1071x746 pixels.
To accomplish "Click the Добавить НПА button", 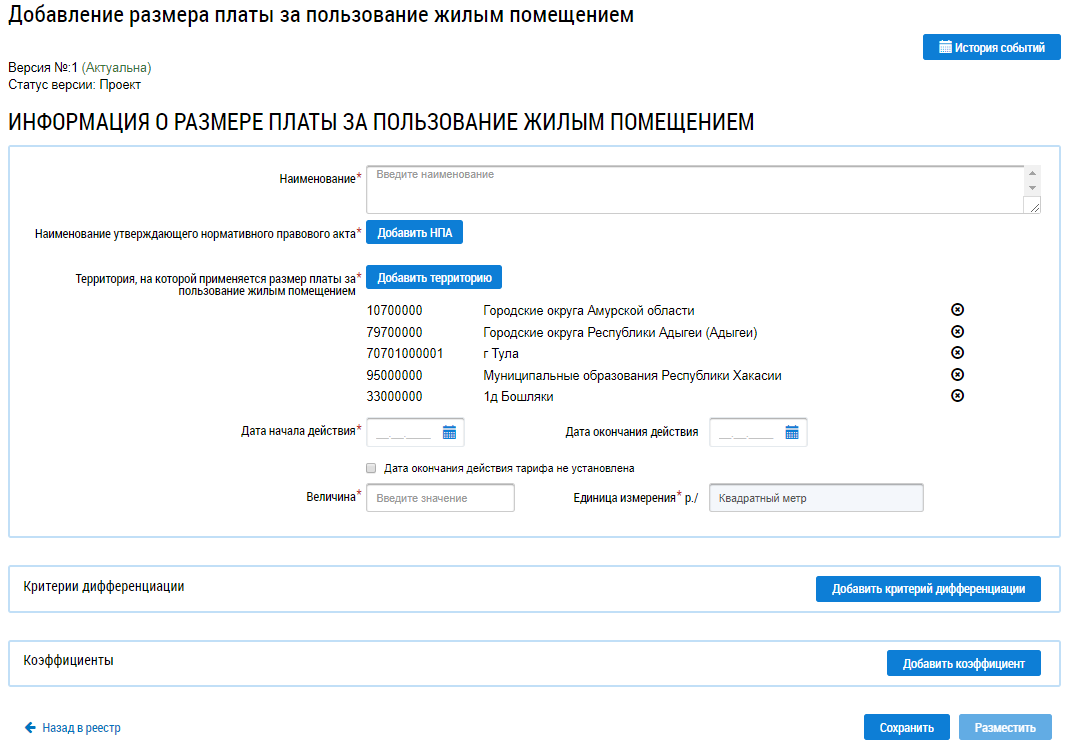I will pyautogui.click(x=414, y=232).
